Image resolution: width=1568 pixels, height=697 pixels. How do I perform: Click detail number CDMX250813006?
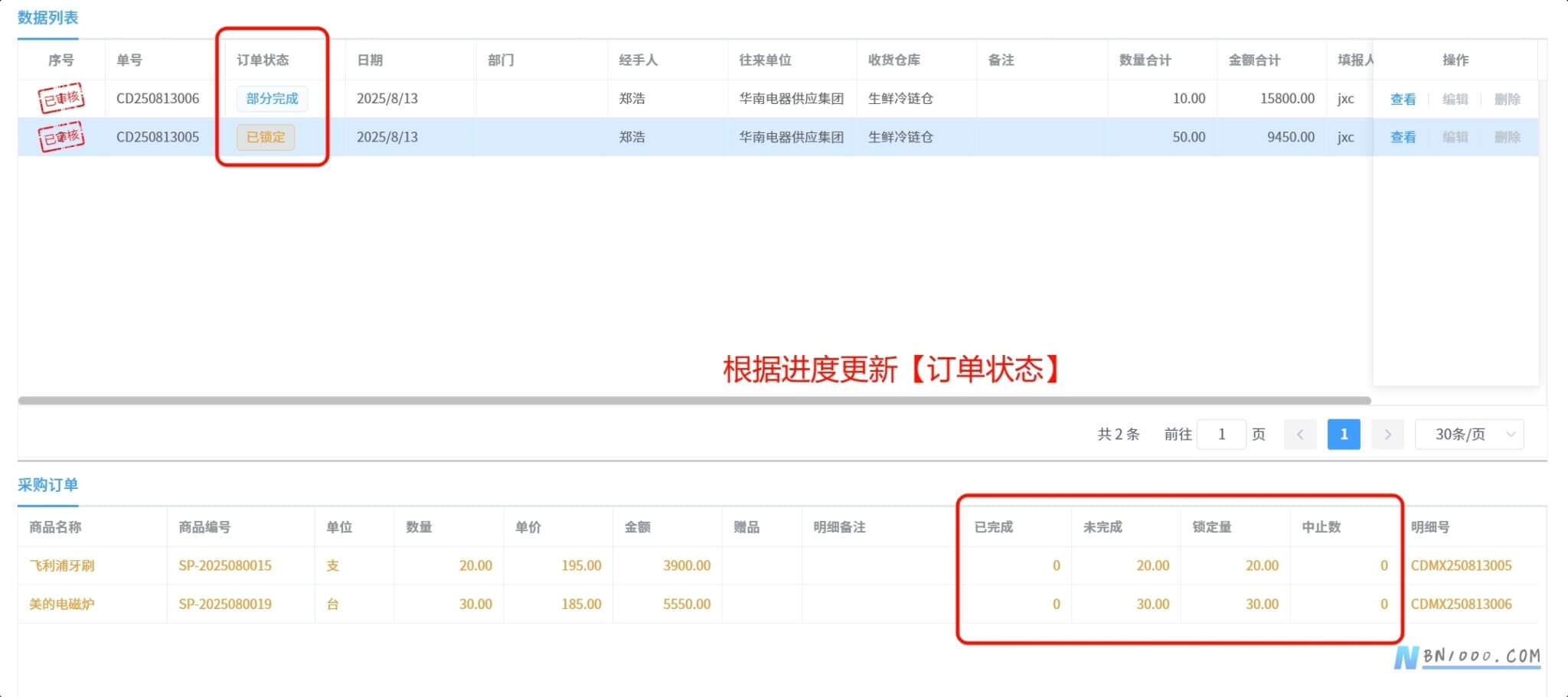pos(1461,604)
